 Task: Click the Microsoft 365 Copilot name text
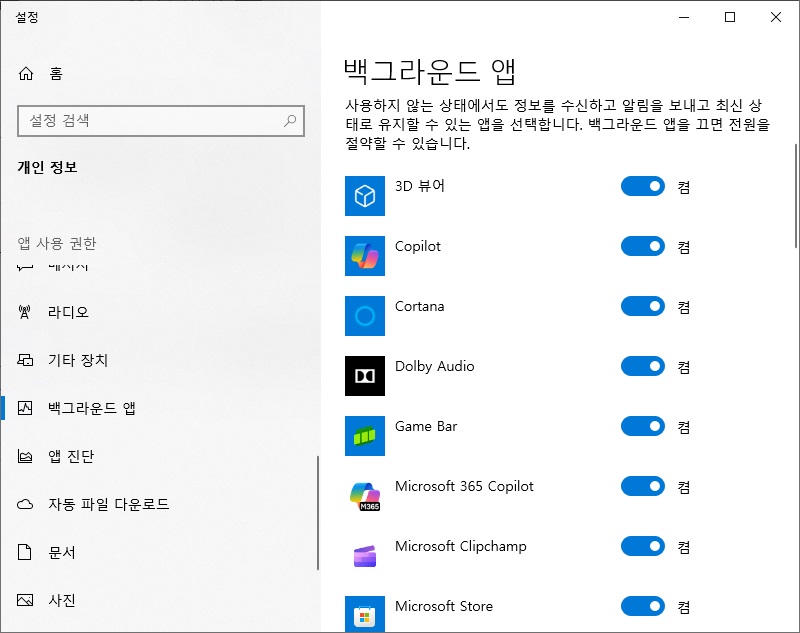(x=464, y=486)
